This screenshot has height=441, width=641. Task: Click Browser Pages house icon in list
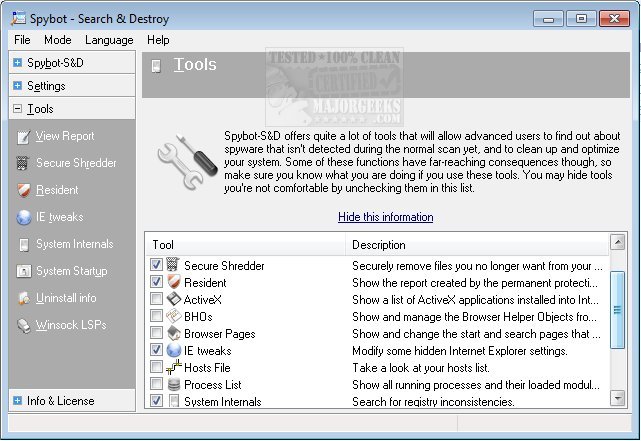click(x=174, y=334)
